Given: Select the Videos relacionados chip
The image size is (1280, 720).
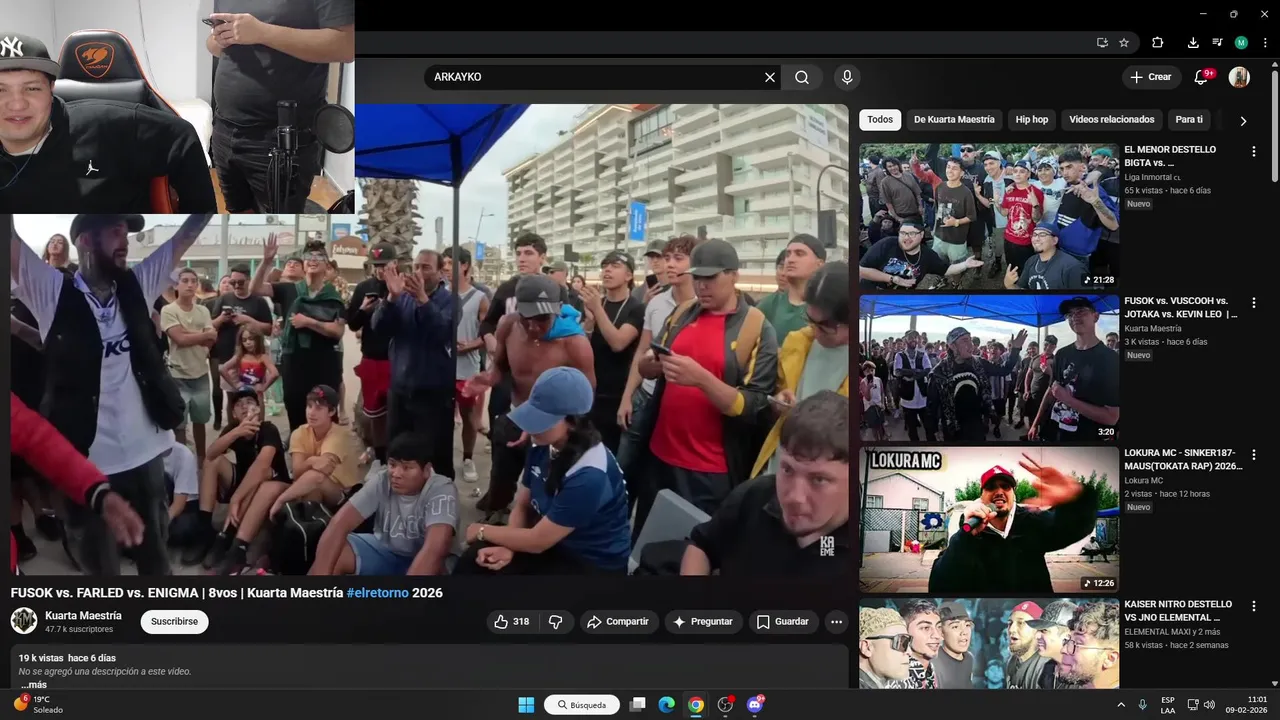Looking at the screenshot, I should tap(1112, 120).
